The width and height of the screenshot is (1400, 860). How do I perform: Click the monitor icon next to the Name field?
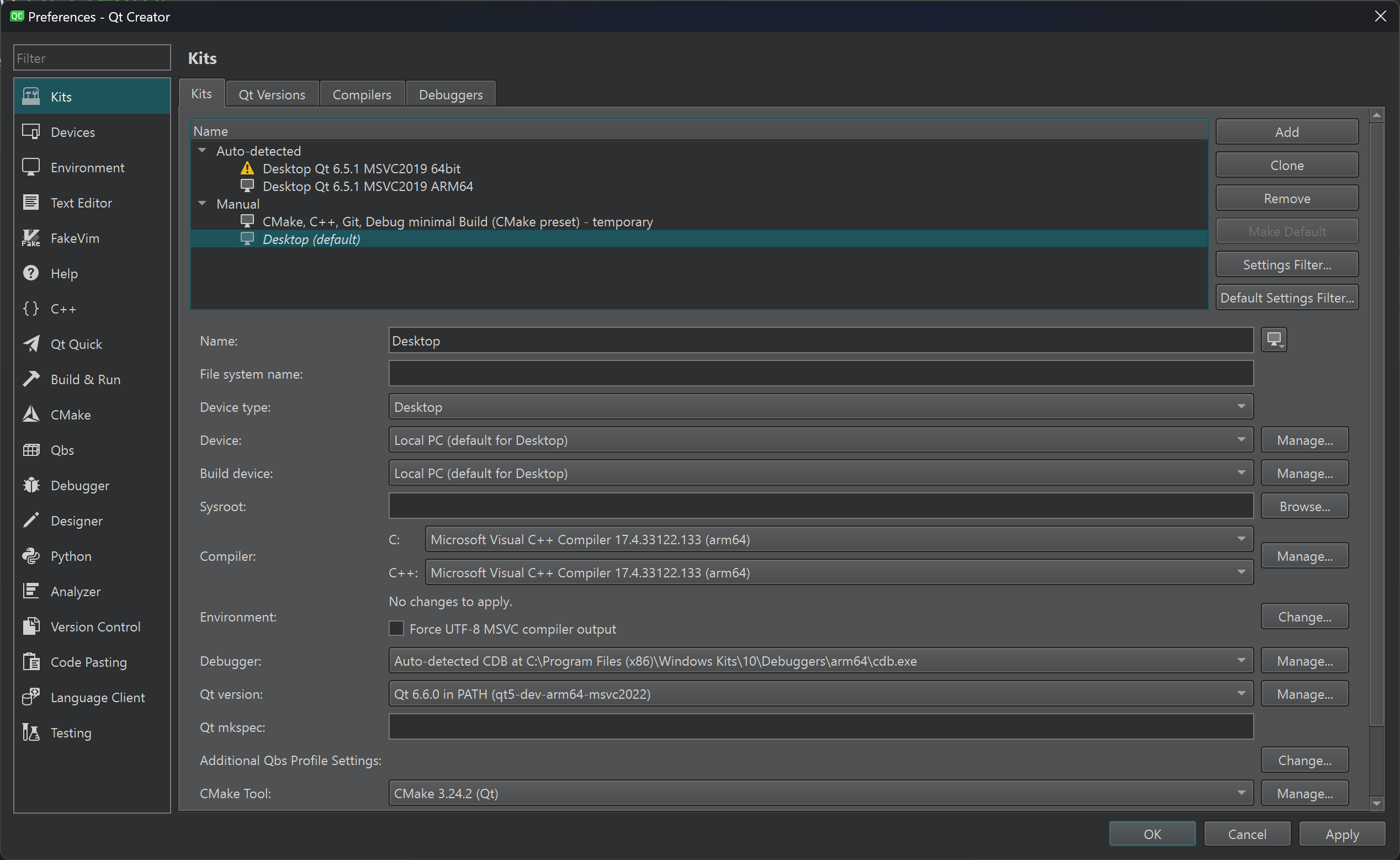click(1274, 339)
